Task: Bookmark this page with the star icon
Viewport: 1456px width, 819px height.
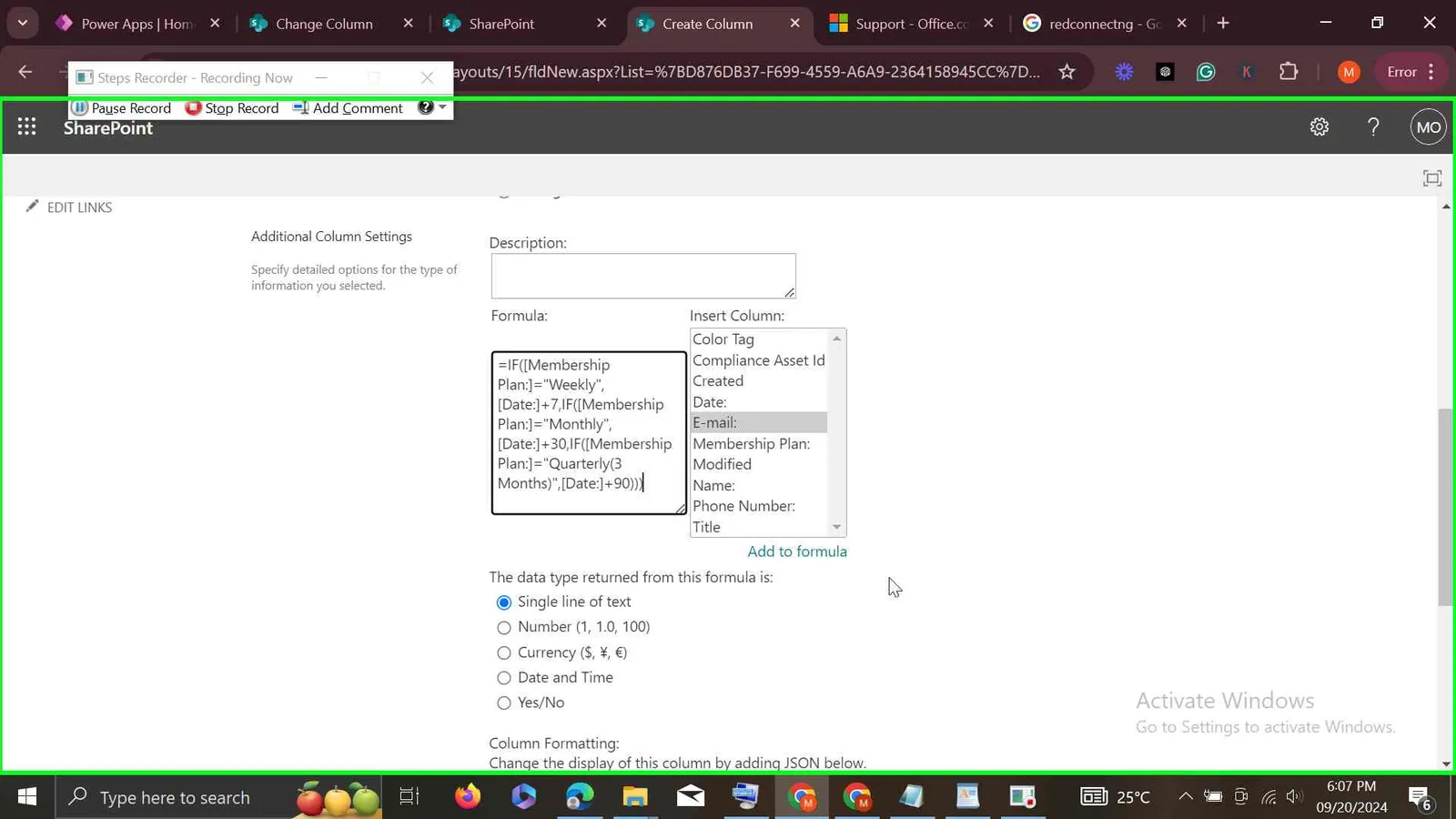Action: (1067, 72)
